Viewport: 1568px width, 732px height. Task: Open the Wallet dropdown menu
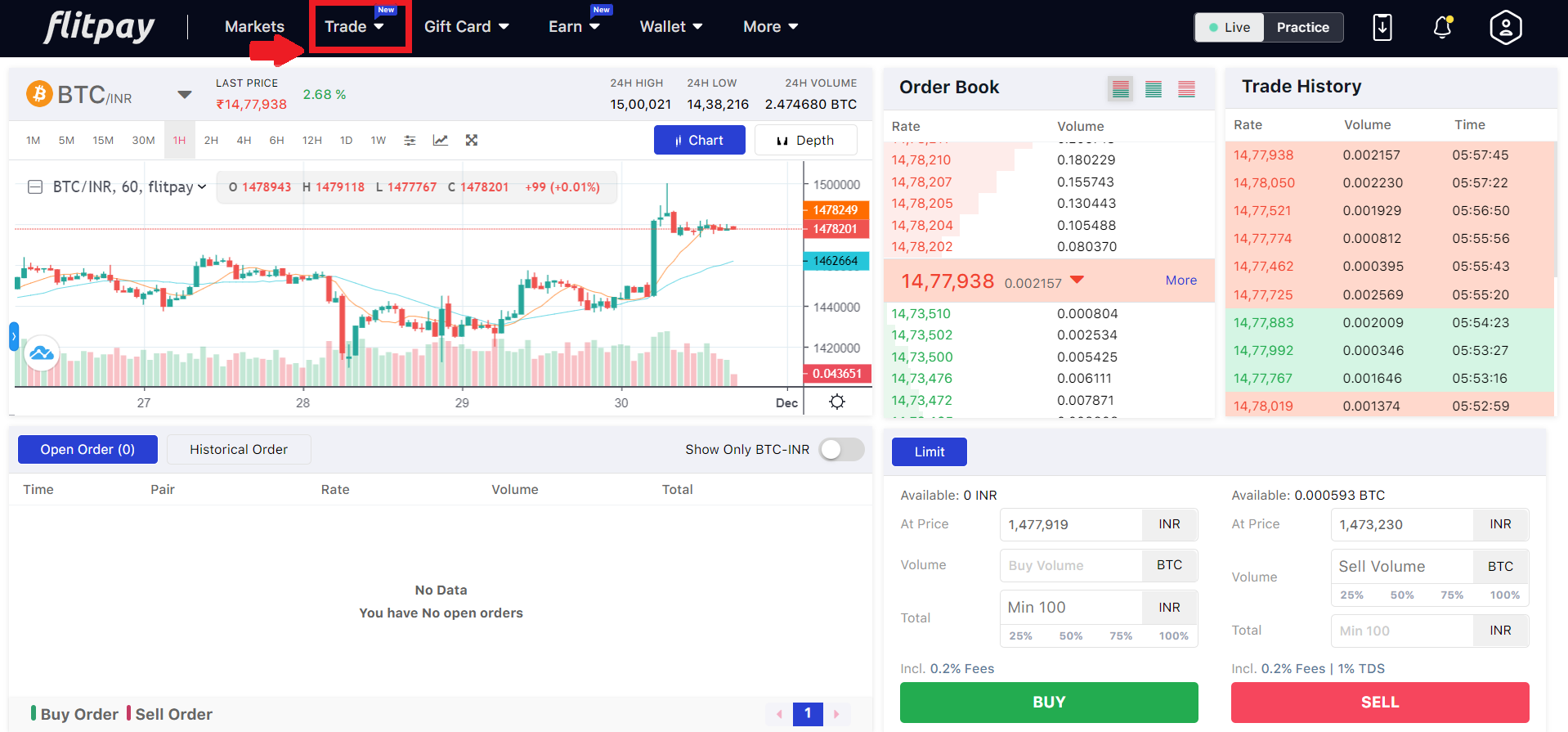pos(671,27)
